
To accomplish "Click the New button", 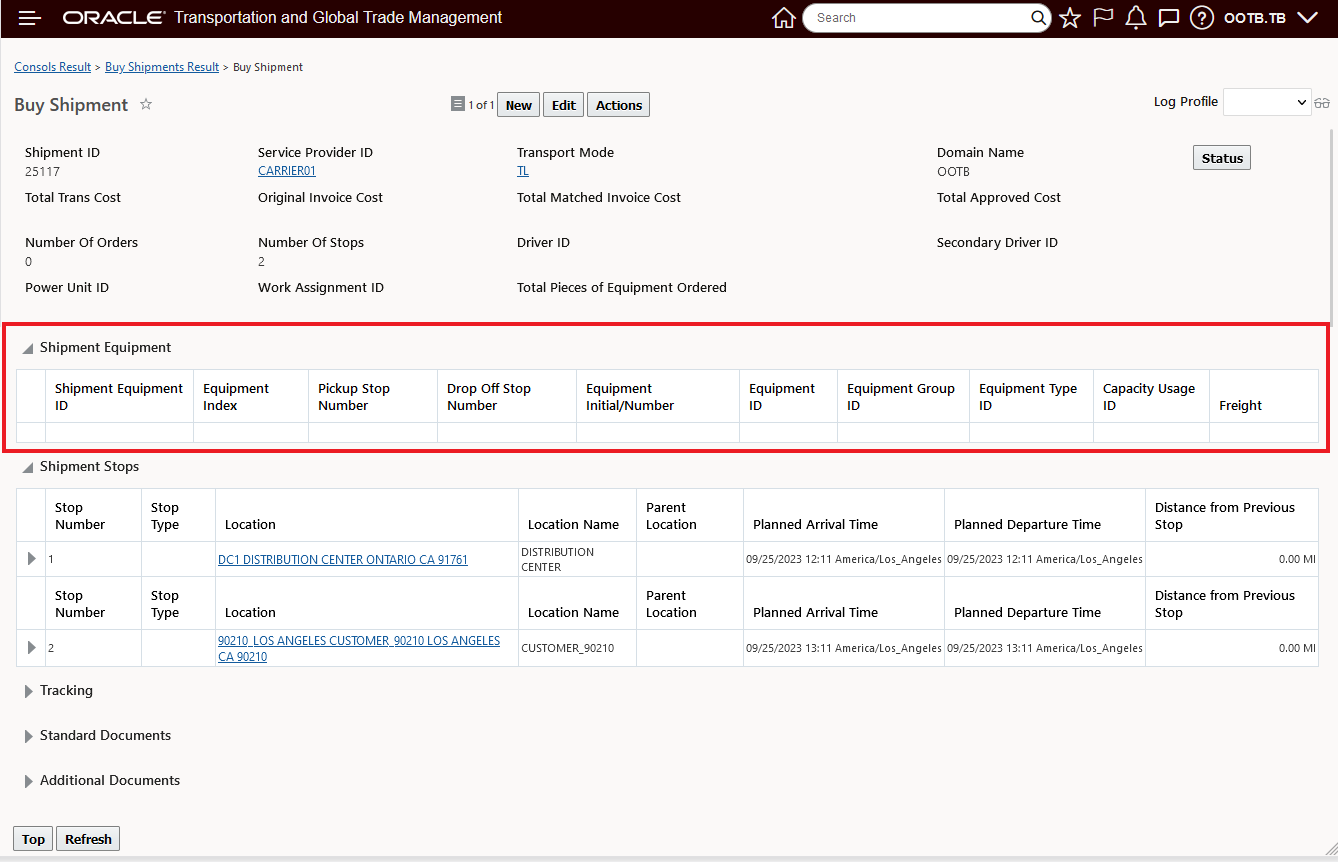I will pos(519,105).
